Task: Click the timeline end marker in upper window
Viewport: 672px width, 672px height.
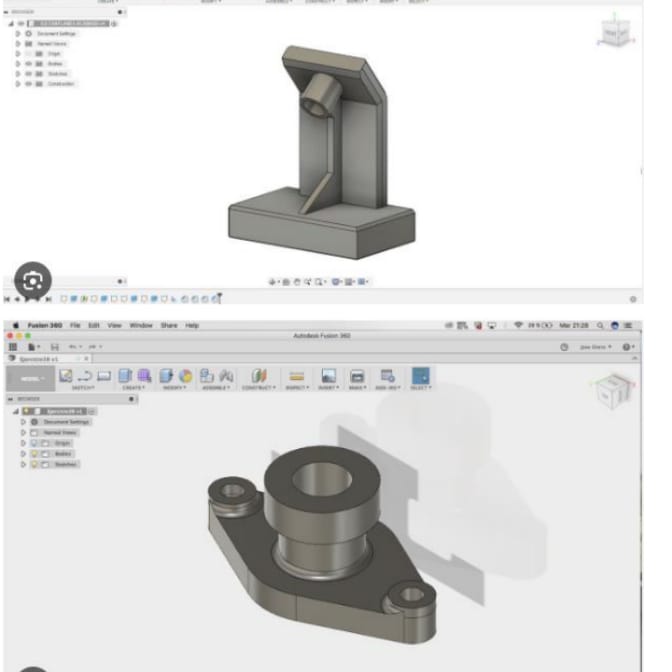Action: [218, 298]
